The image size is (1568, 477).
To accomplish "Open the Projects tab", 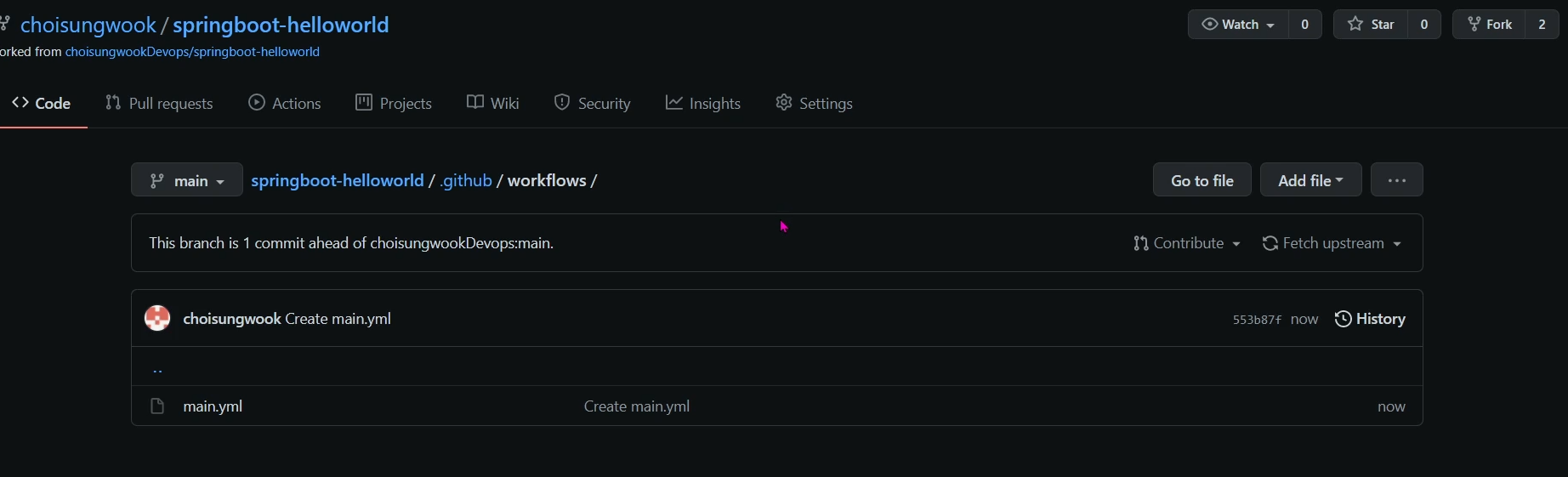I will click(394, 103).
